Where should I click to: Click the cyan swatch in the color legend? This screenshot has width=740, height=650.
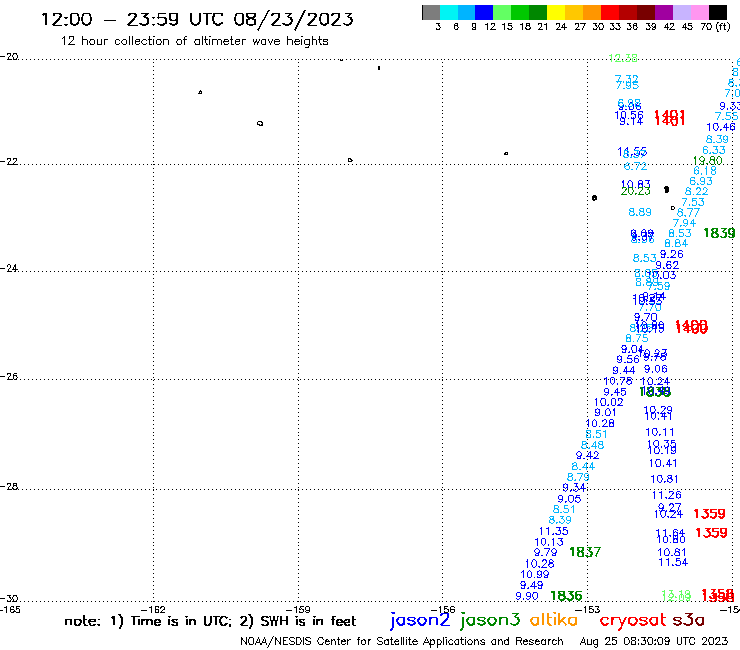coord(449,12)
